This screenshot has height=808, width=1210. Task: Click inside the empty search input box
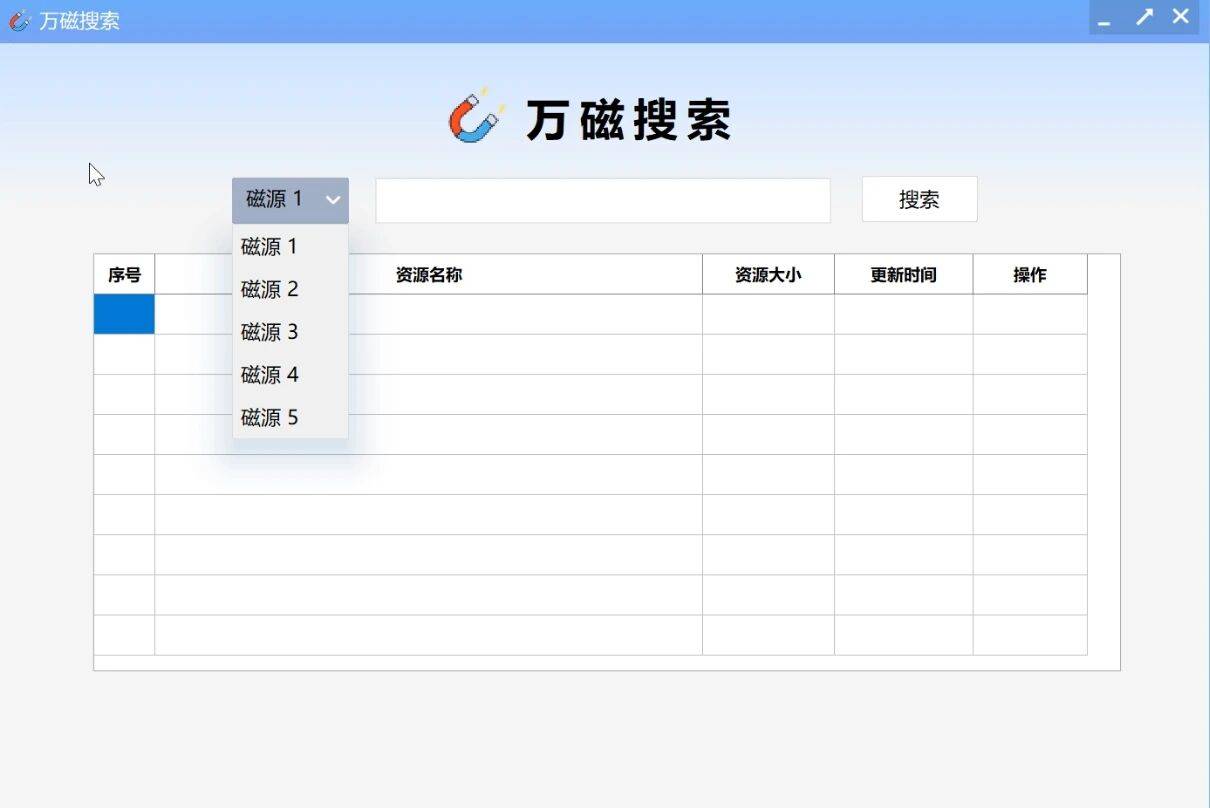602,199
